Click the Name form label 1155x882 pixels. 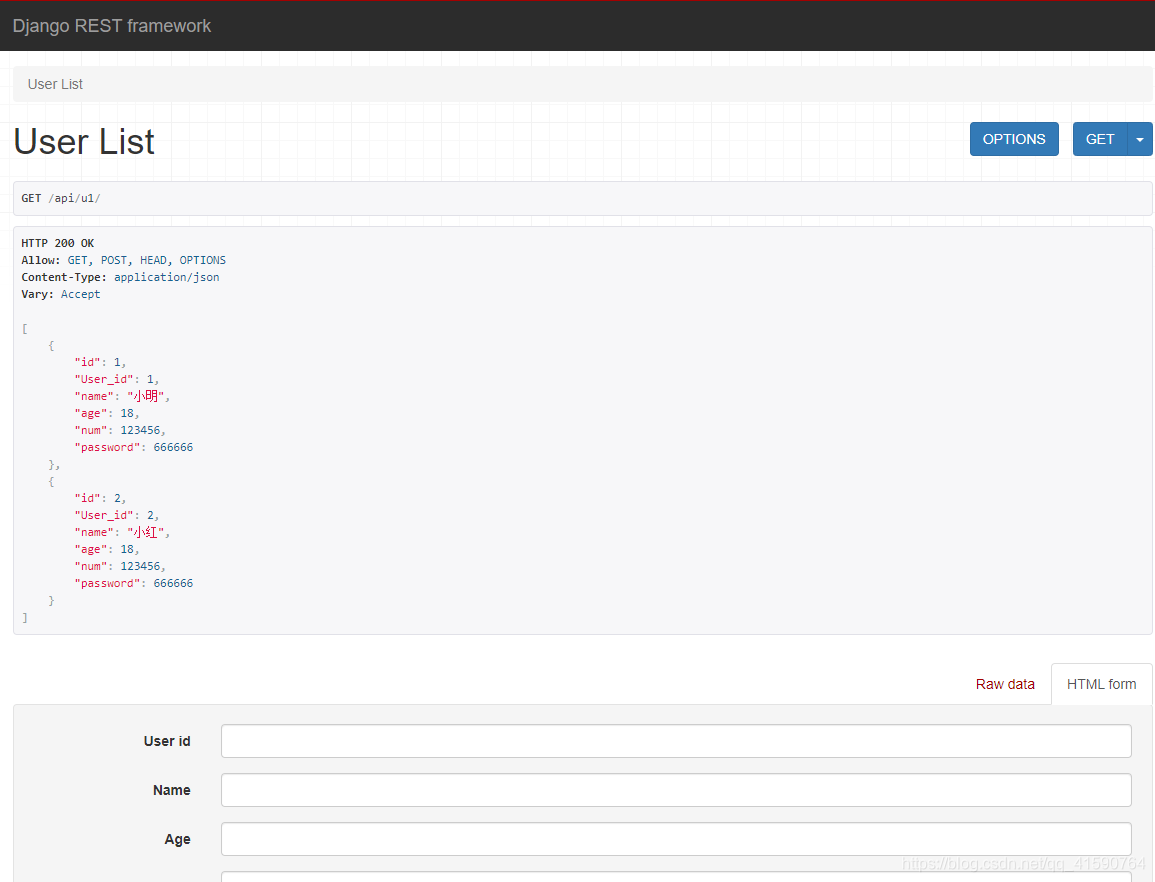coord(172,790)
